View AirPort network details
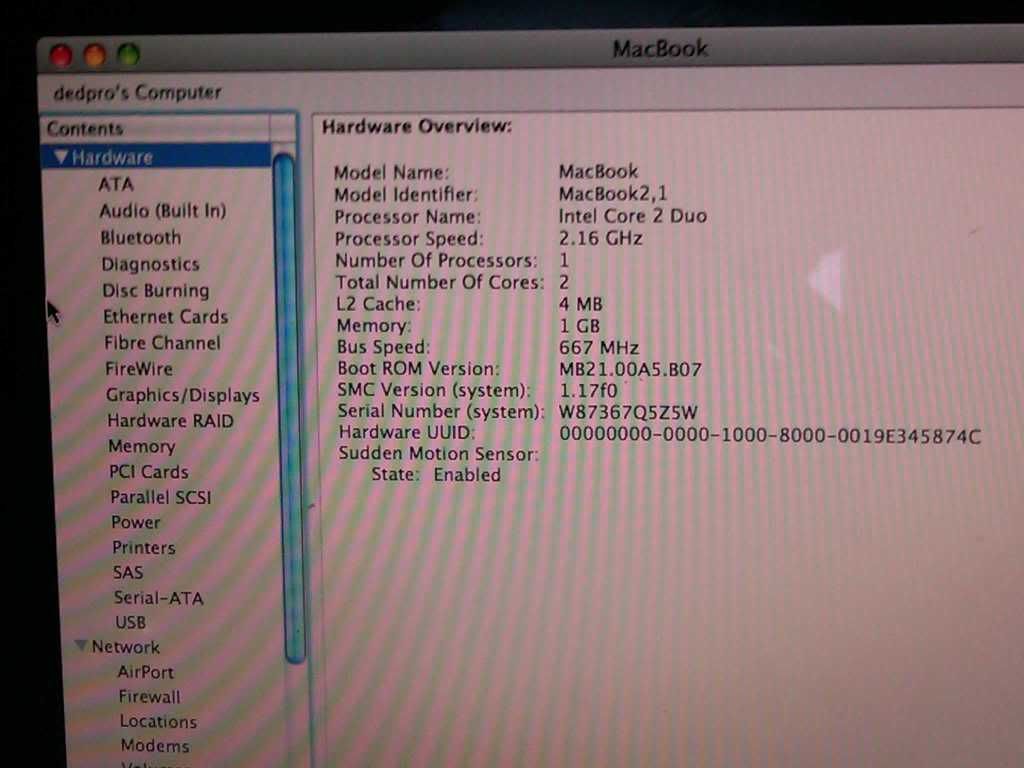Image resolution: width=1024 pixels, height=768 pixels. [145, 672]
